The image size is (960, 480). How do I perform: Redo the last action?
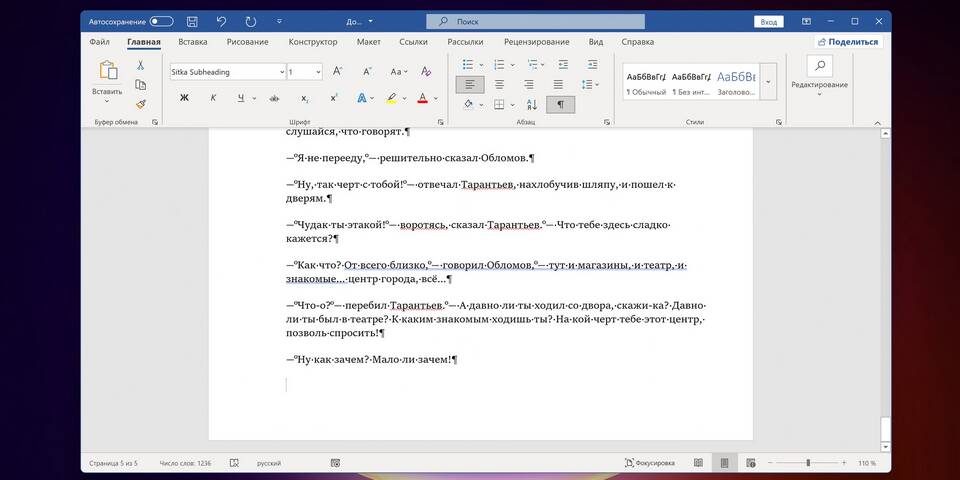pos(250,21)
